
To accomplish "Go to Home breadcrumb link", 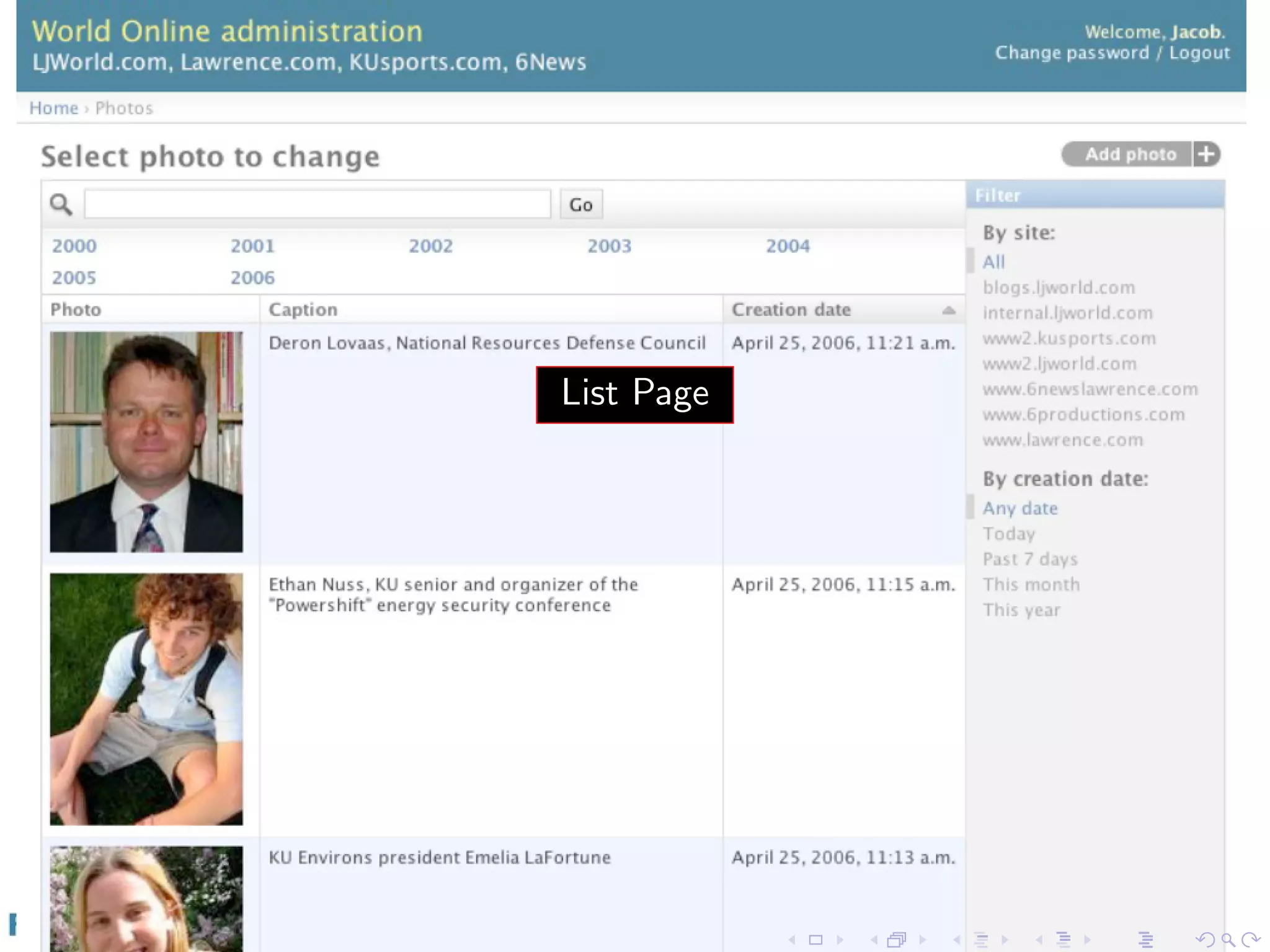I will (53, 108).
